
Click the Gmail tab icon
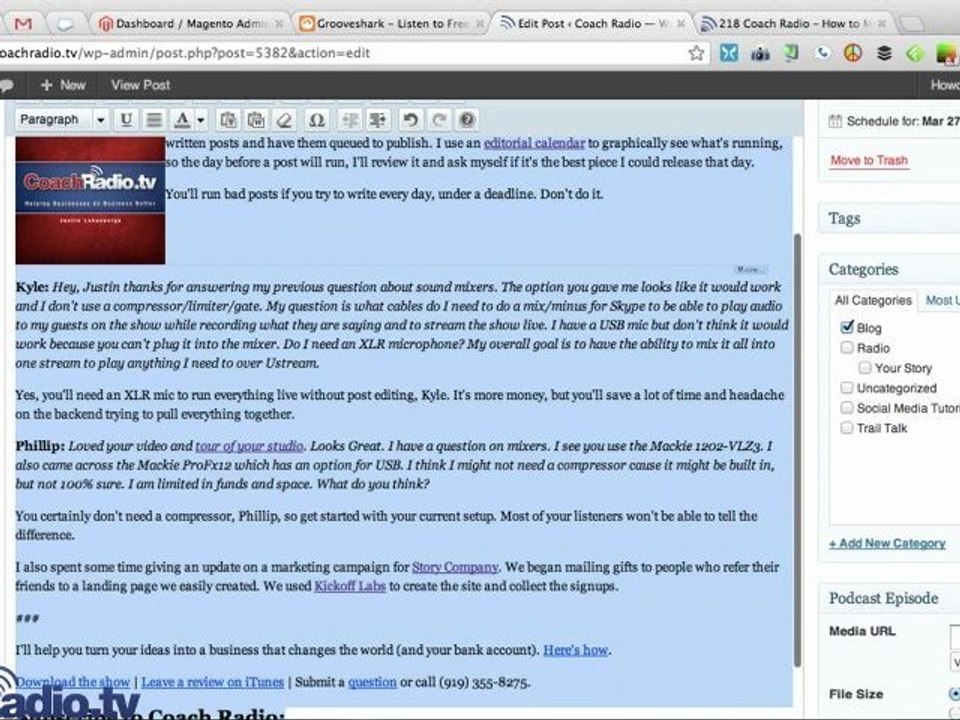tap(23, 24)
